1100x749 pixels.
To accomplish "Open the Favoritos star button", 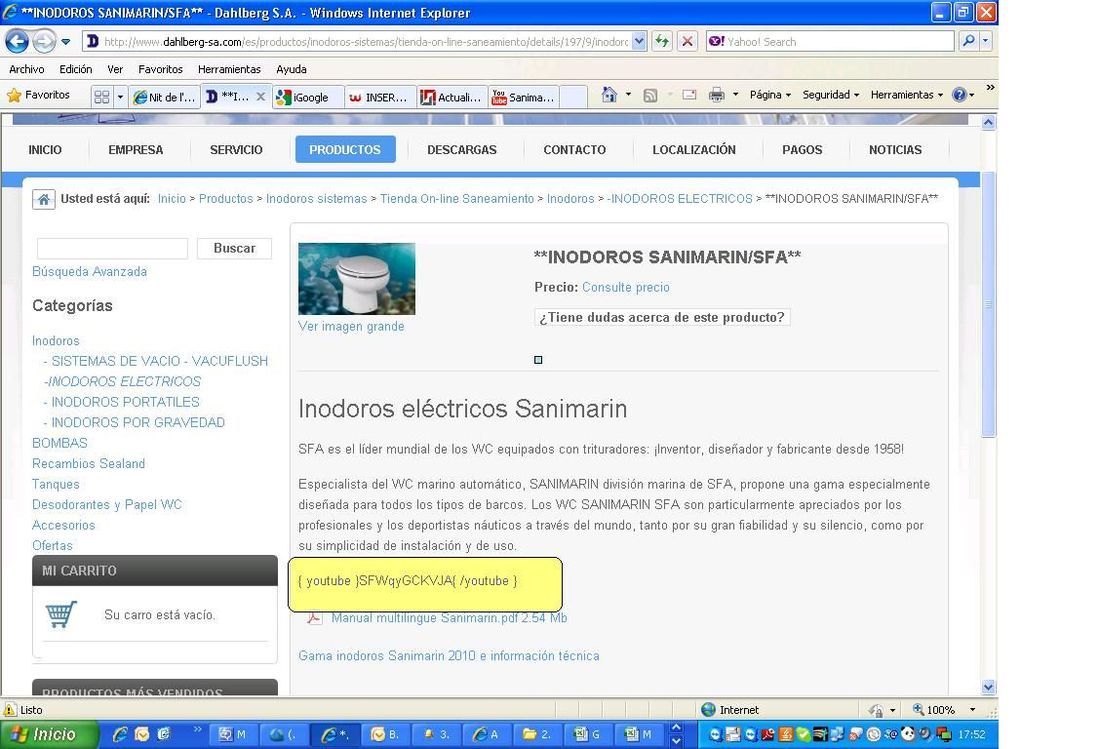I will point(39,95).
